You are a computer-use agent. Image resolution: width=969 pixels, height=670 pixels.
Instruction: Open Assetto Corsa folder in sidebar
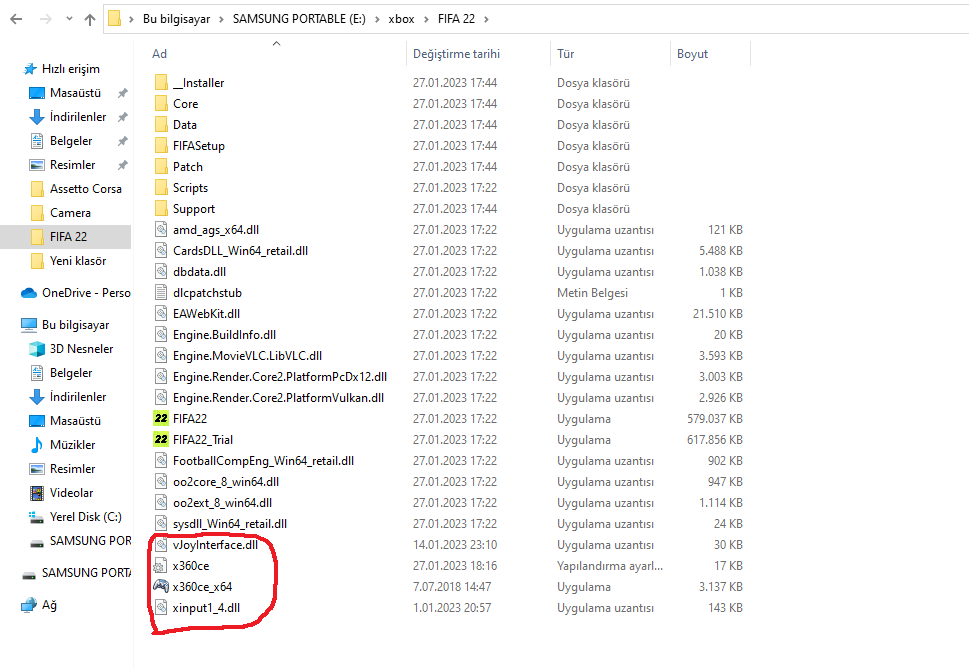(x=85, y=189)
